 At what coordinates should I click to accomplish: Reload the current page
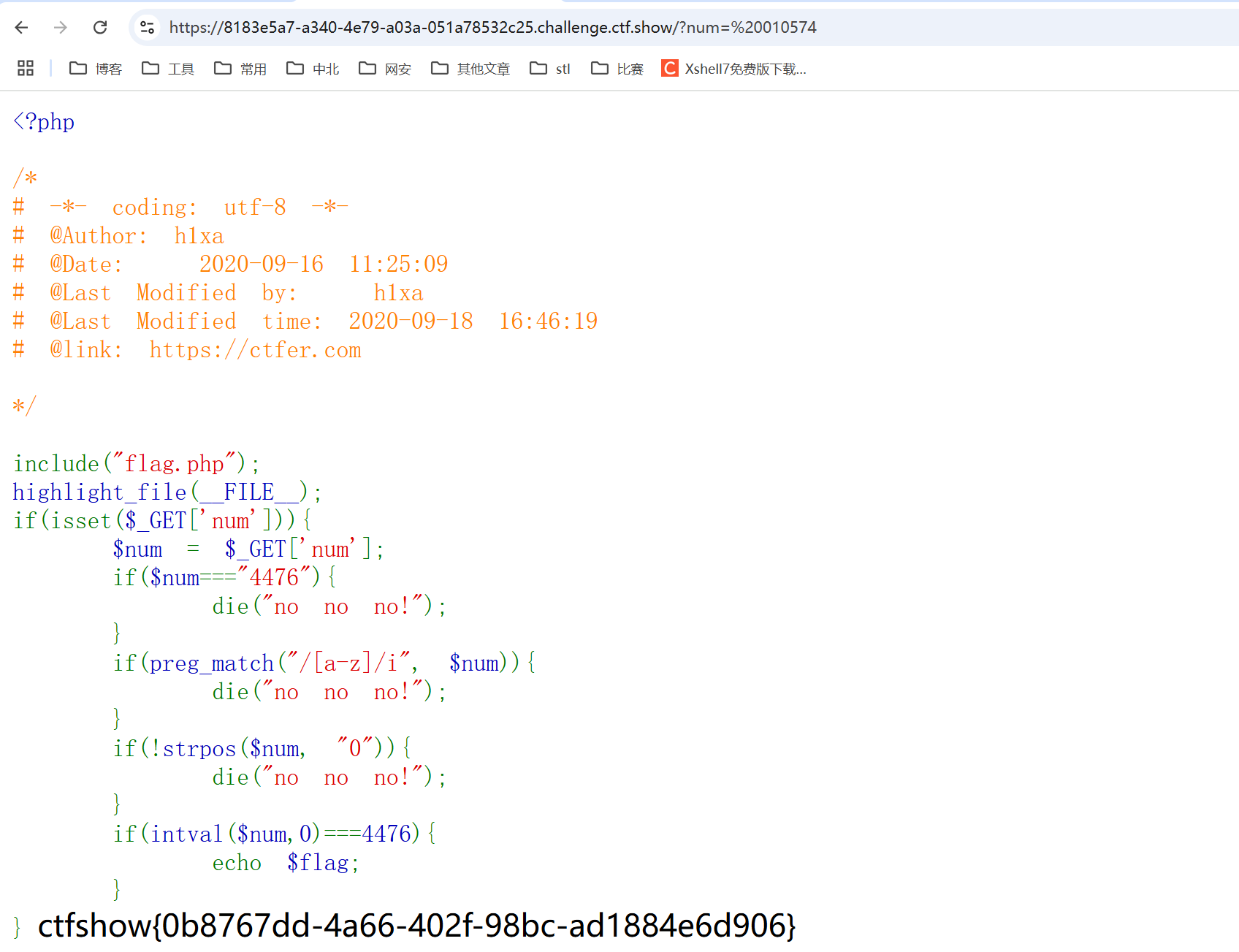pyautogui.click(x=100, y=28)
